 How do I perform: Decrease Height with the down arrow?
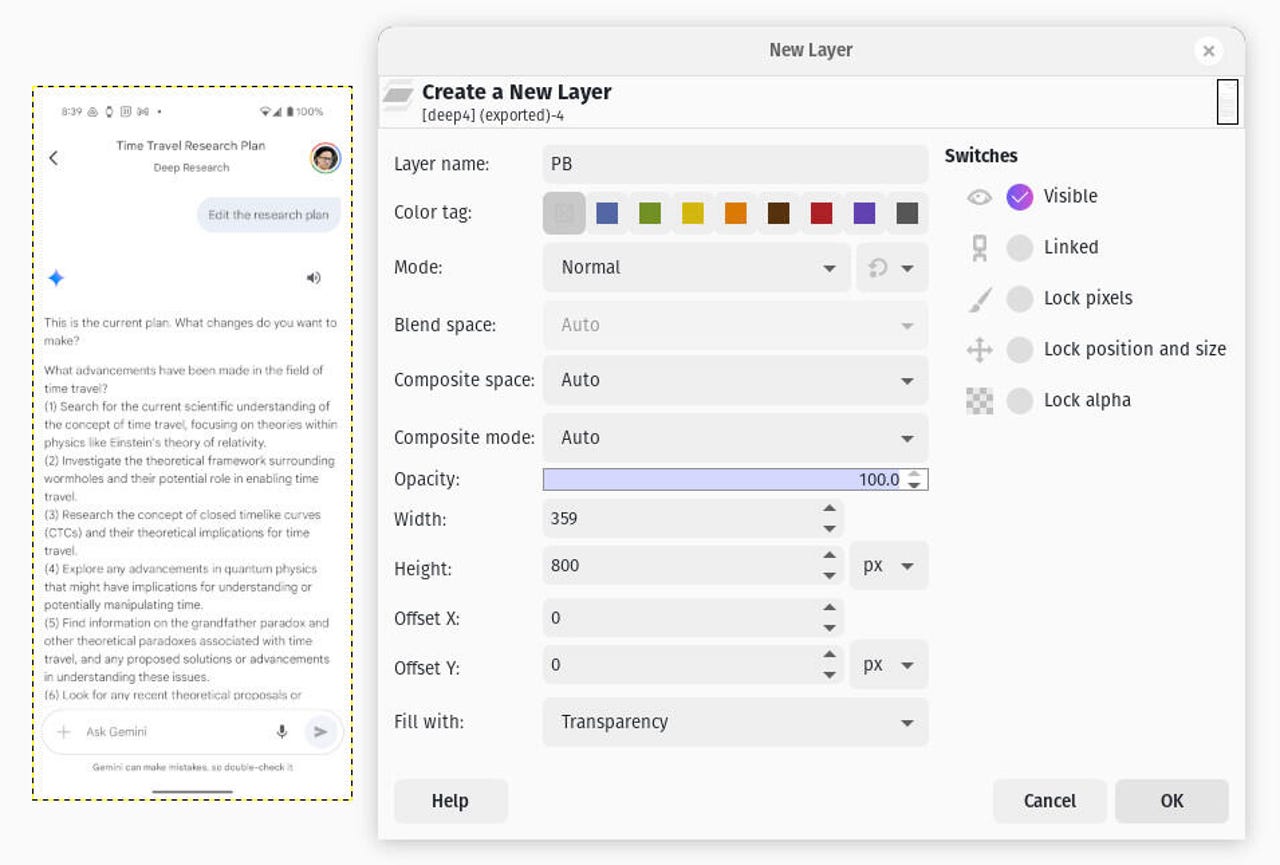tap(829, 576)
